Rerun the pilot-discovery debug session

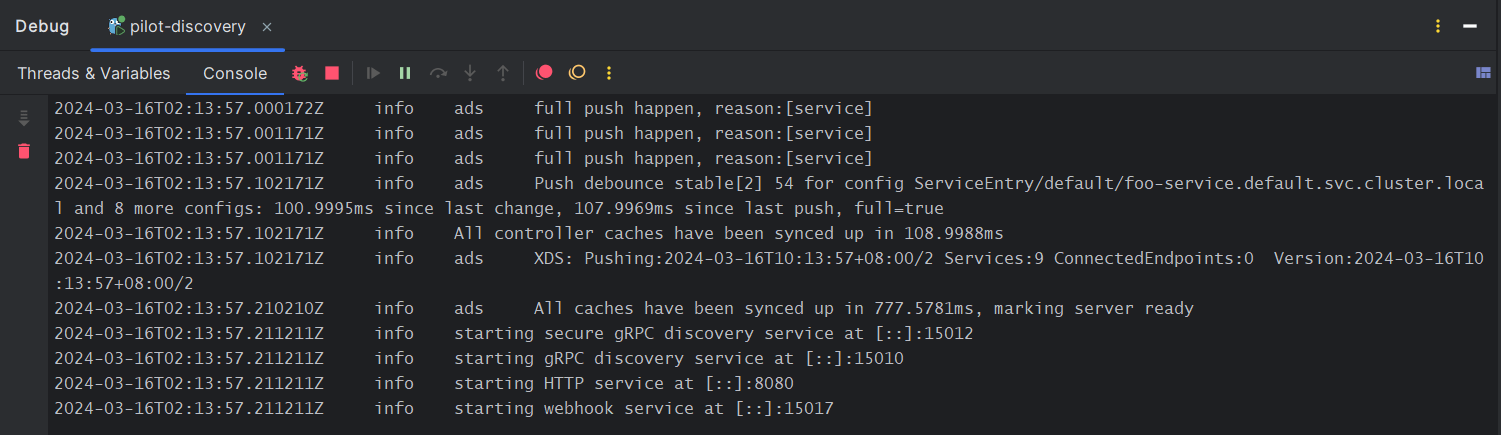coord(300,73)
